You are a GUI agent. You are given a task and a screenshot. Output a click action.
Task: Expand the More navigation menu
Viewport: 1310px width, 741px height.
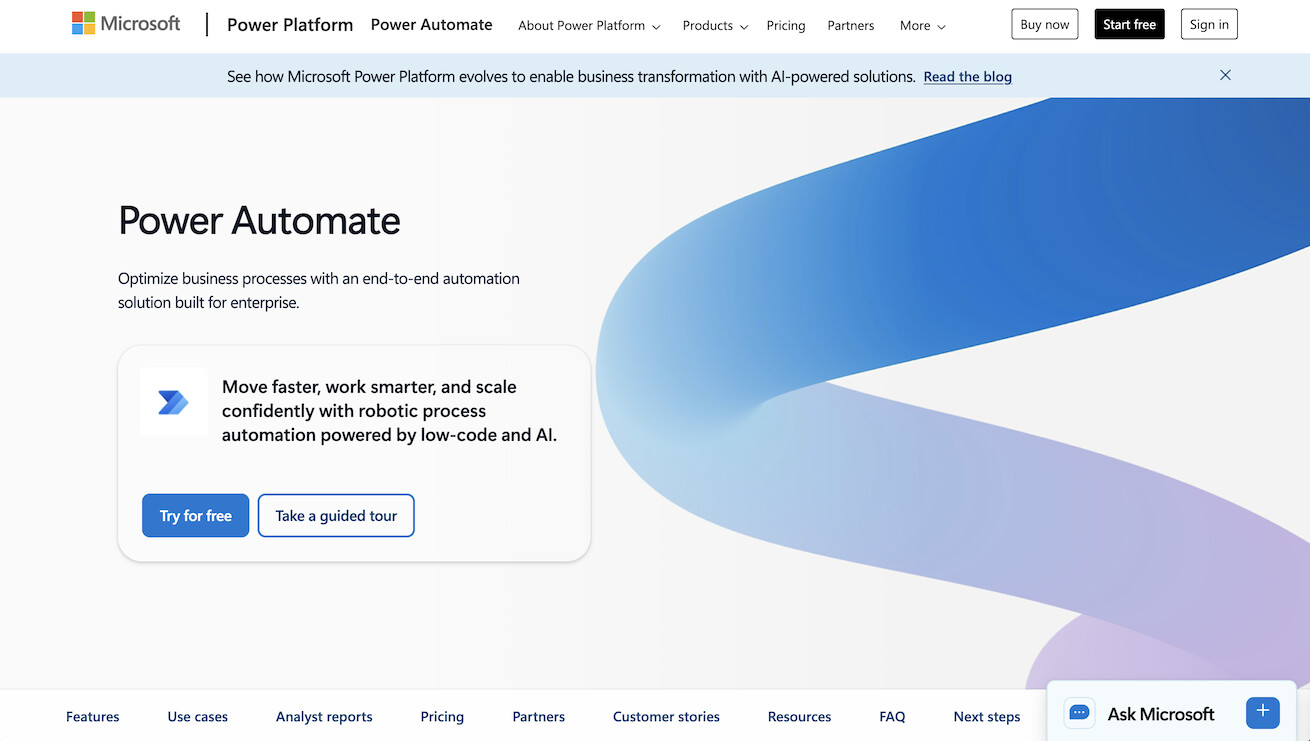click(x=921, y=25)
